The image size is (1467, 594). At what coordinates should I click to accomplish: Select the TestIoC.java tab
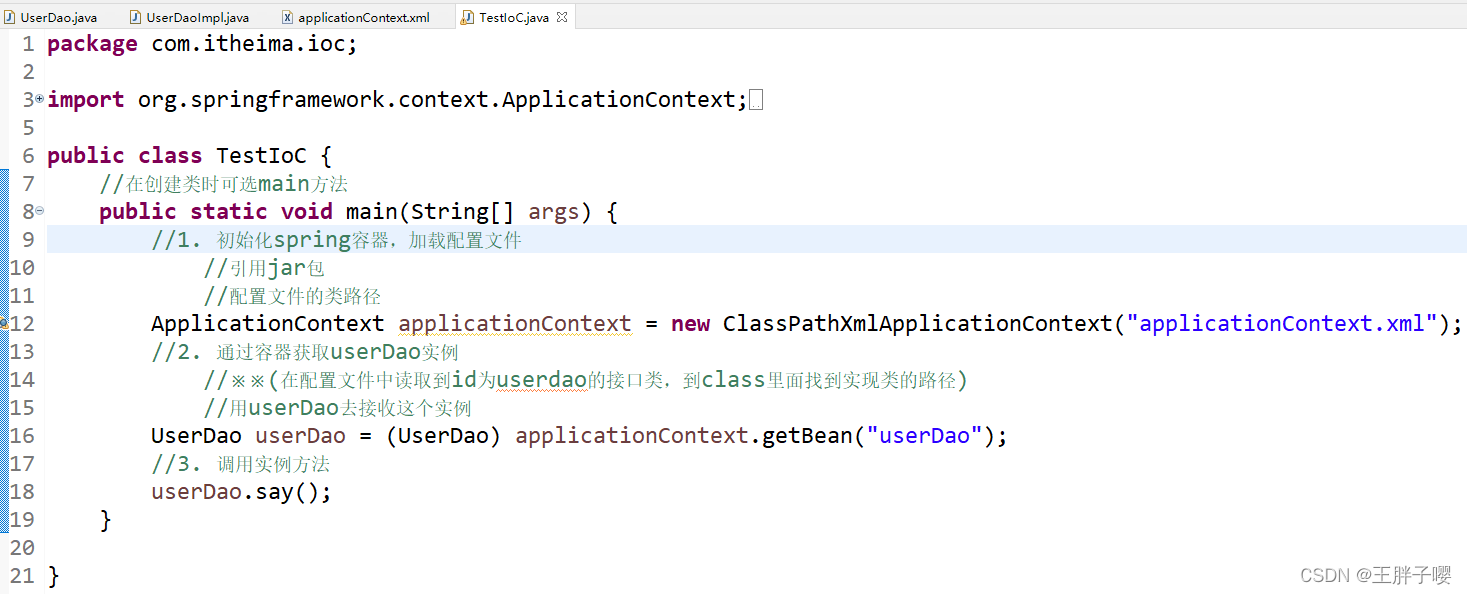coord(514,17)
